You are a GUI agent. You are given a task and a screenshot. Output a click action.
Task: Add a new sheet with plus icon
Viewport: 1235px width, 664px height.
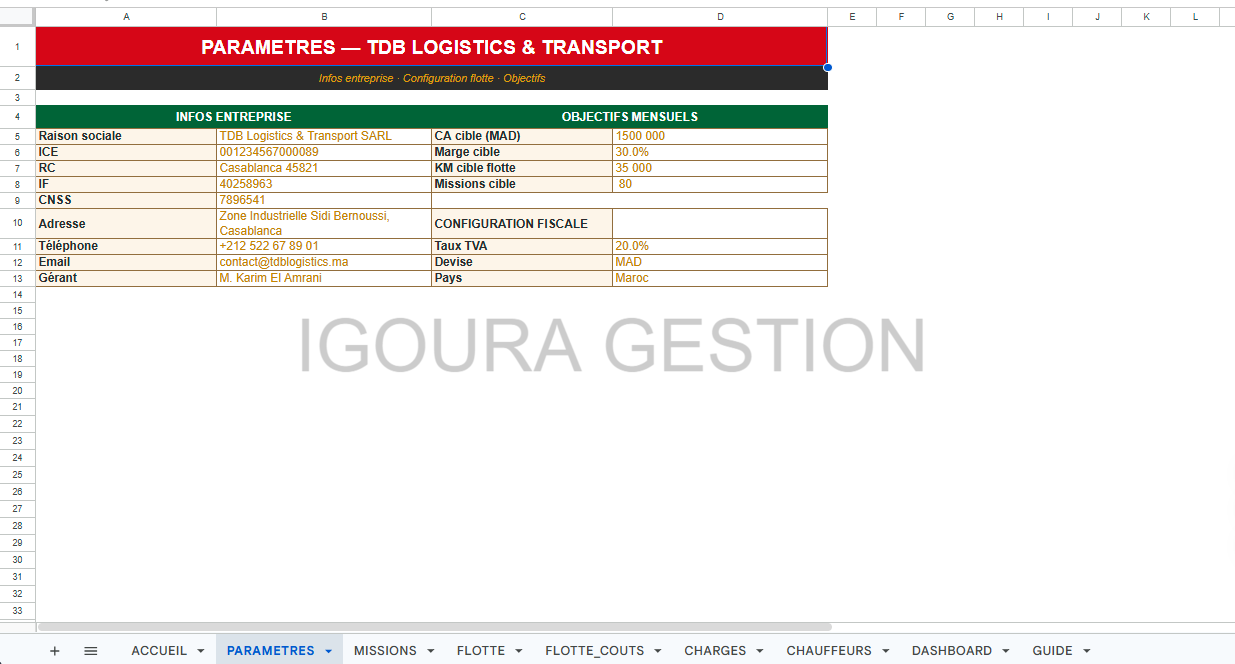pos(55,650)
